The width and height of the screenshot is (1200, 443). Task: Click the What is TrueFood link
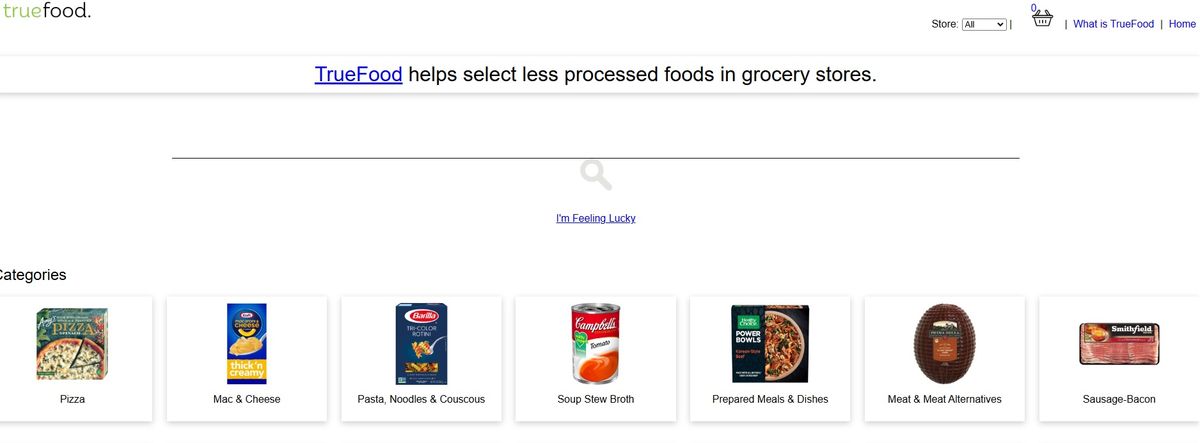(x=1113, y=24)
